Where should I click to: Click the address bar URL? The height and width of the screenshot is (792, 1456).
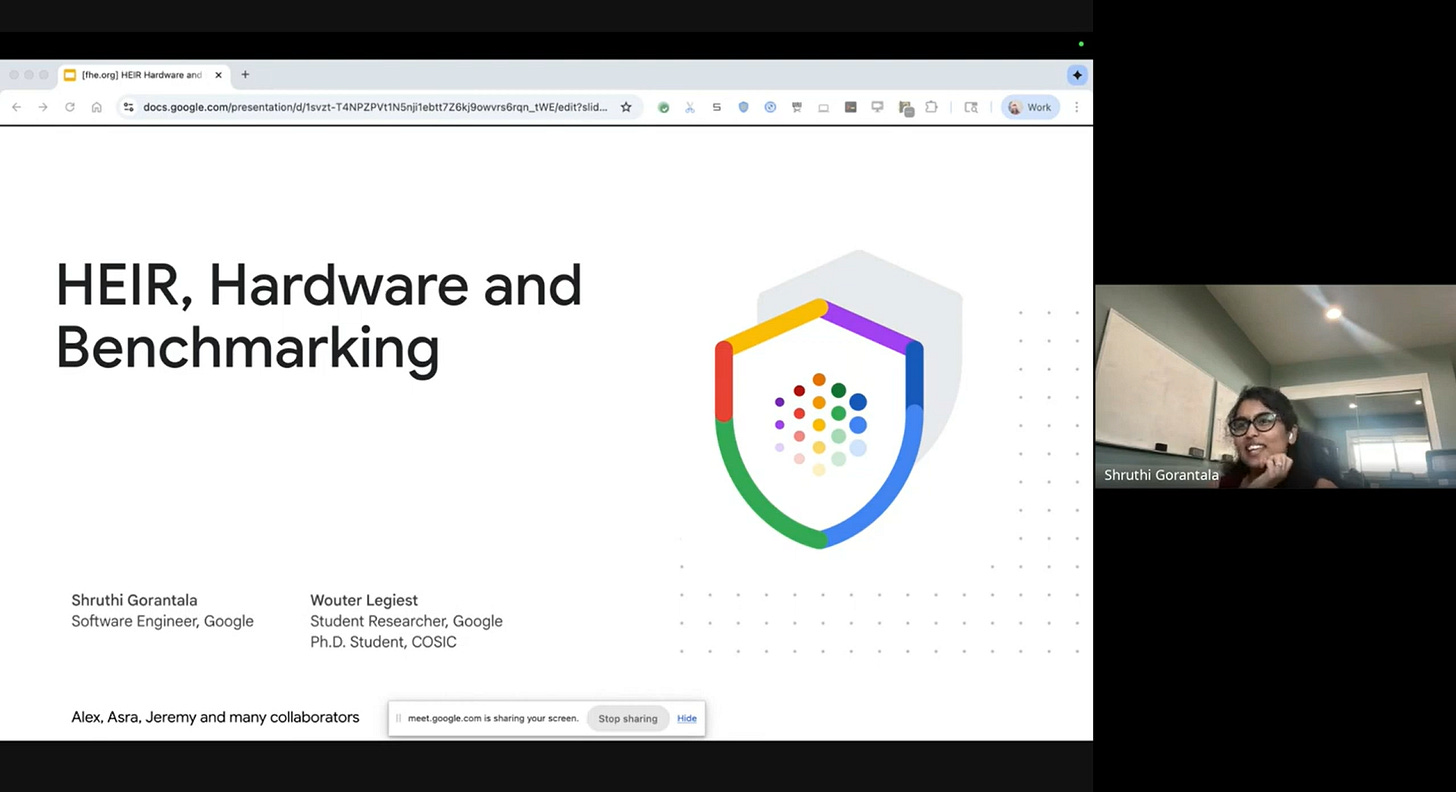pyautogui.click(x=375, y=107)
